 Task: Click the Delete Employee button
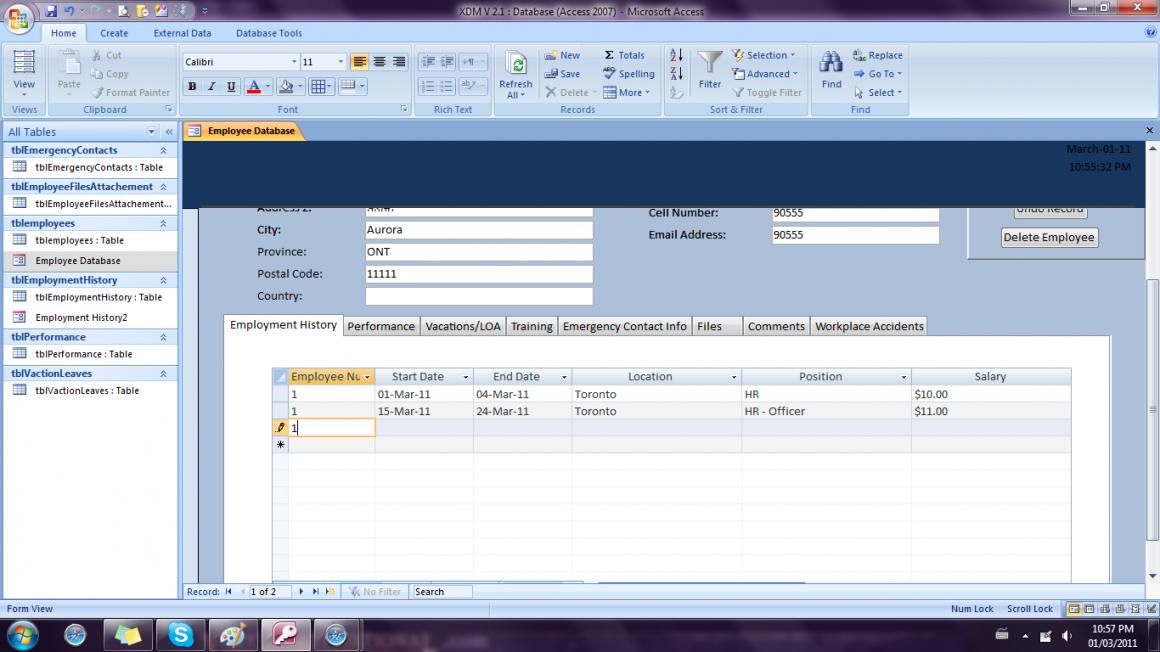click(1049, 238)
